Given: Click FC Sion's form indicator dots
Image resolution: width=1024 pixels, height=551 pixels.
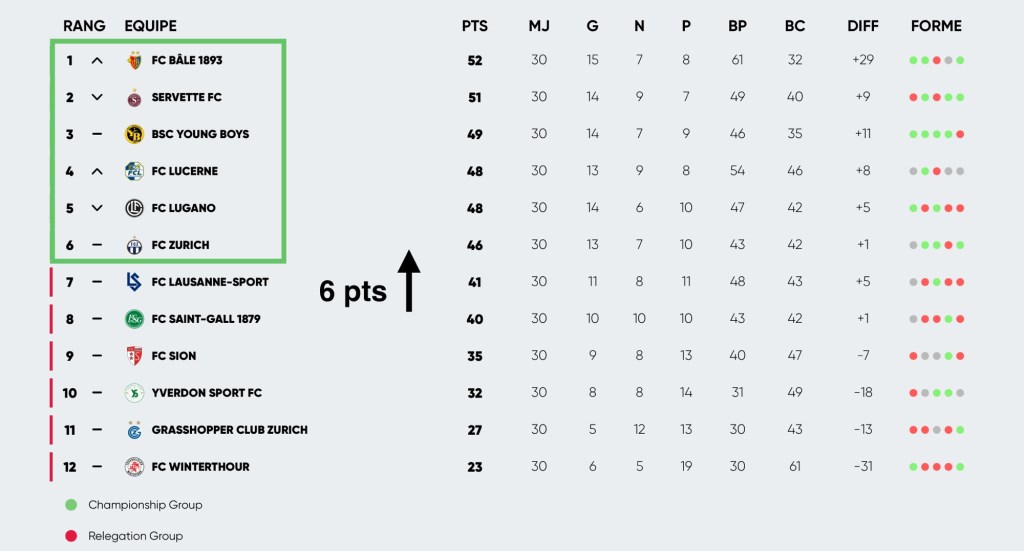Looking at the screenshot, I should point(936,356).
